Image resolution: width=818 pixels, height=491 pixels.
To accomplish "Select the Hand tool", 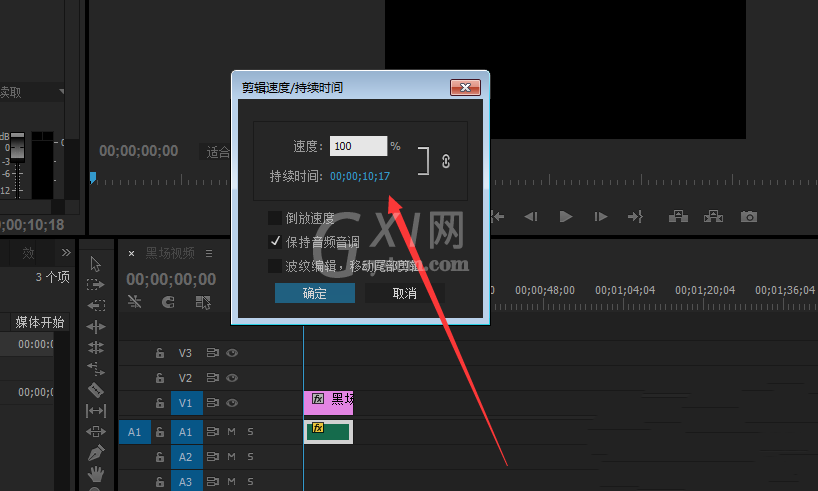I will click(96, 474).
